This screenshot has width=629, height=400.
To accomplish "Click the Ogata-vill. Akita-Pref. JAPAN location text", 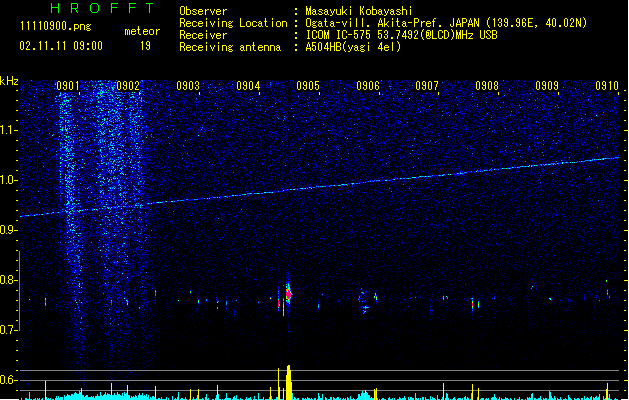I will [x=446, y=23].
